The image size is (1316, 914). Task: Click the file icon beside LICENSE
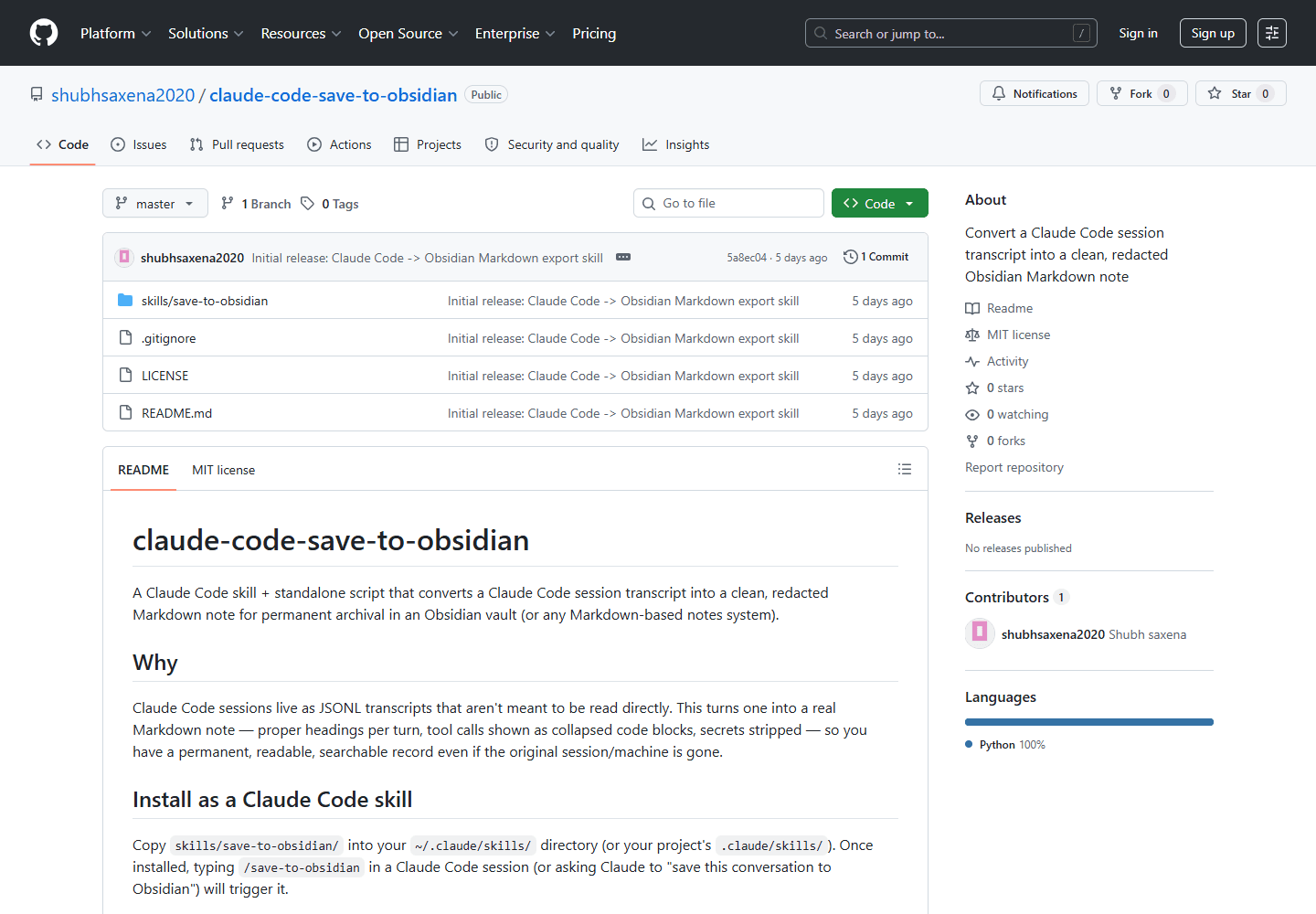[x=125, y=375]
